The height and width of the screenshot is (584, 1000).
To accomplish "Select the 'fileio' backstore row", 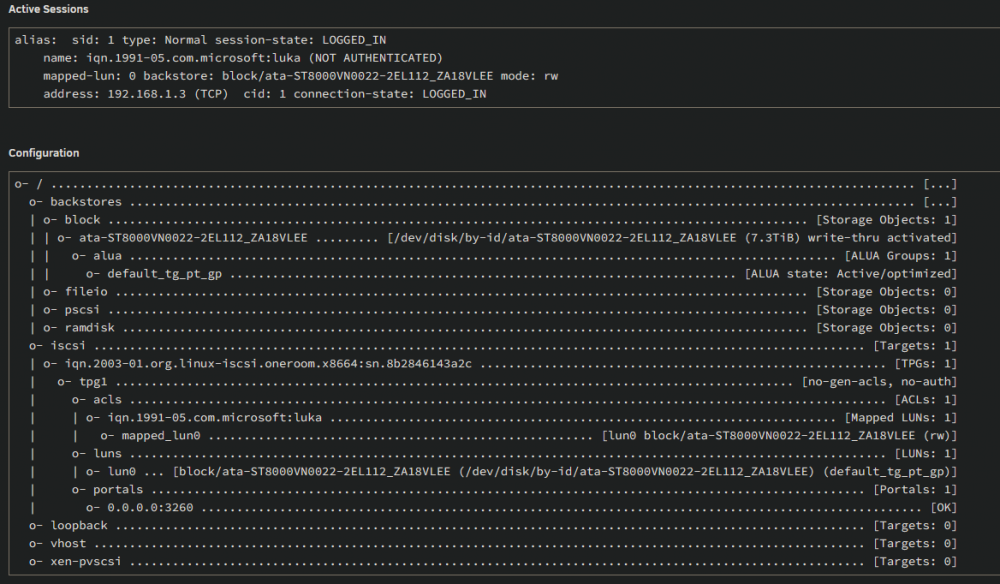I will (x=500, y=291).
